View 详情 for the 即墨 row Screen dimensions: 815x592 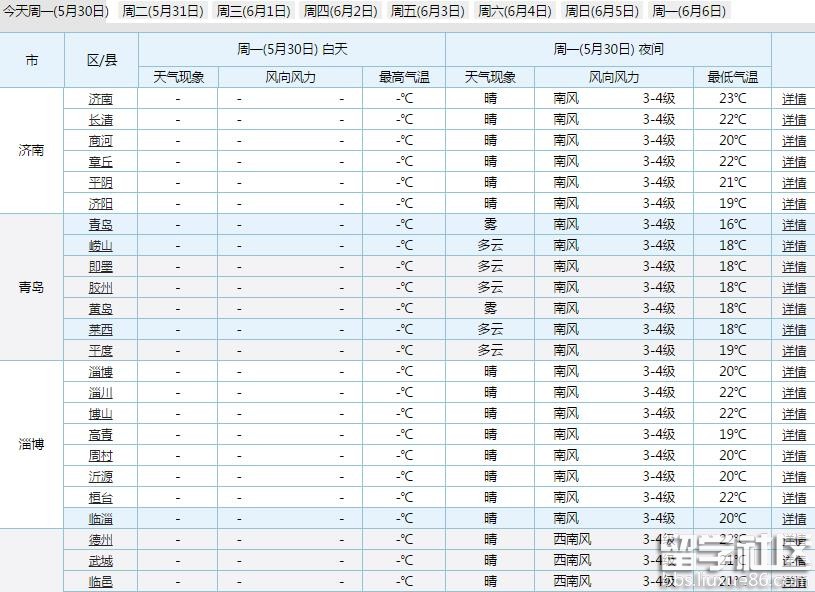click(x=794, y=267)
